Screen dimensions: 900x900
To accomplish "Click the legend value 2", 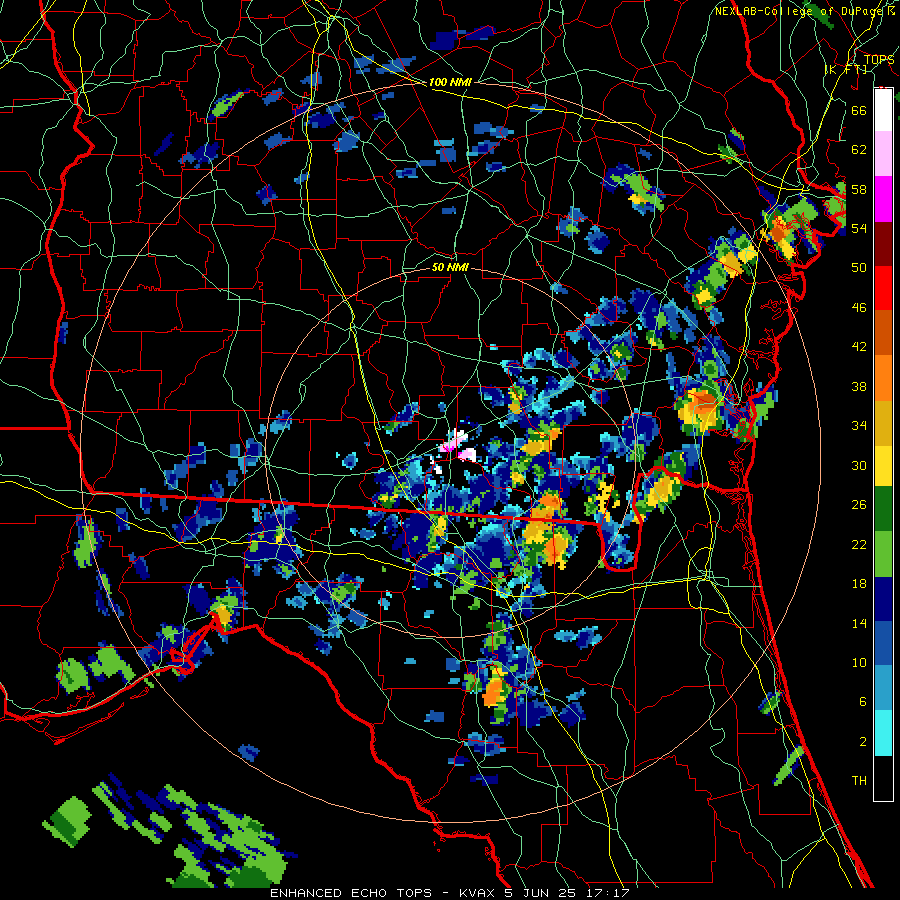I will (862, 742).
